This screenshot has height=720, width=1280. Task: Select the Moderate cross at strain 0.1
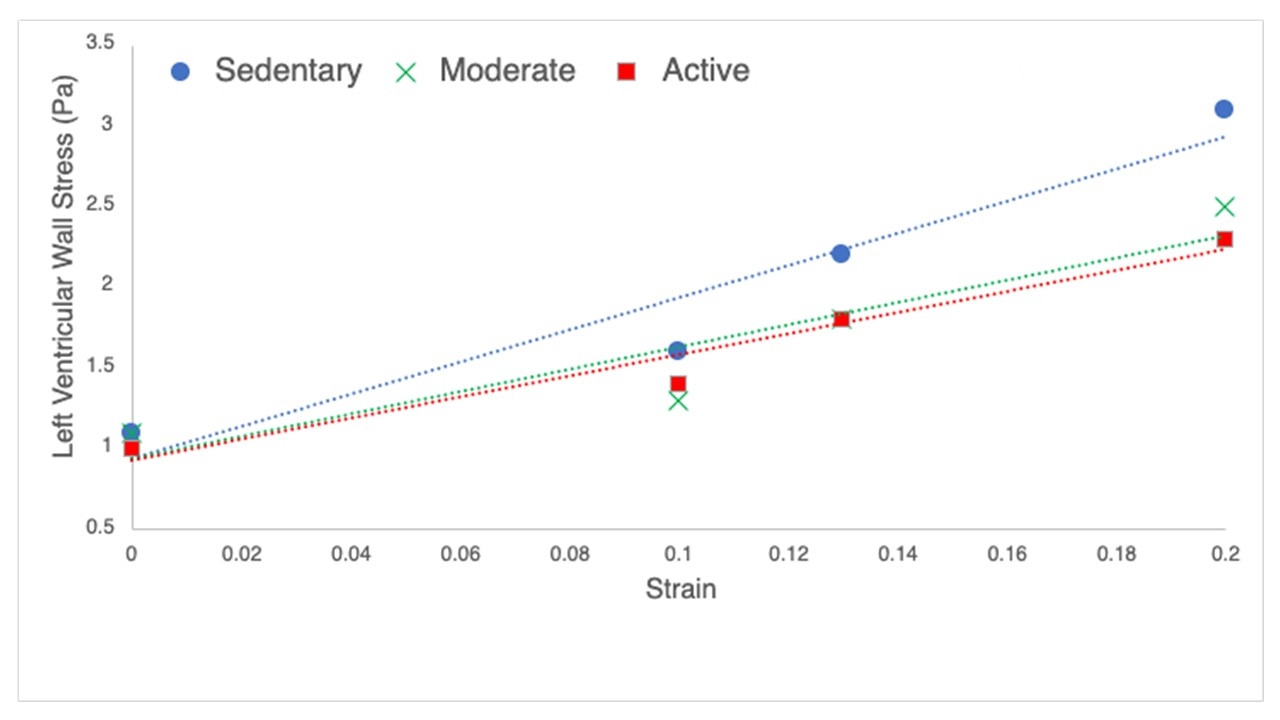tap(678, 401)
